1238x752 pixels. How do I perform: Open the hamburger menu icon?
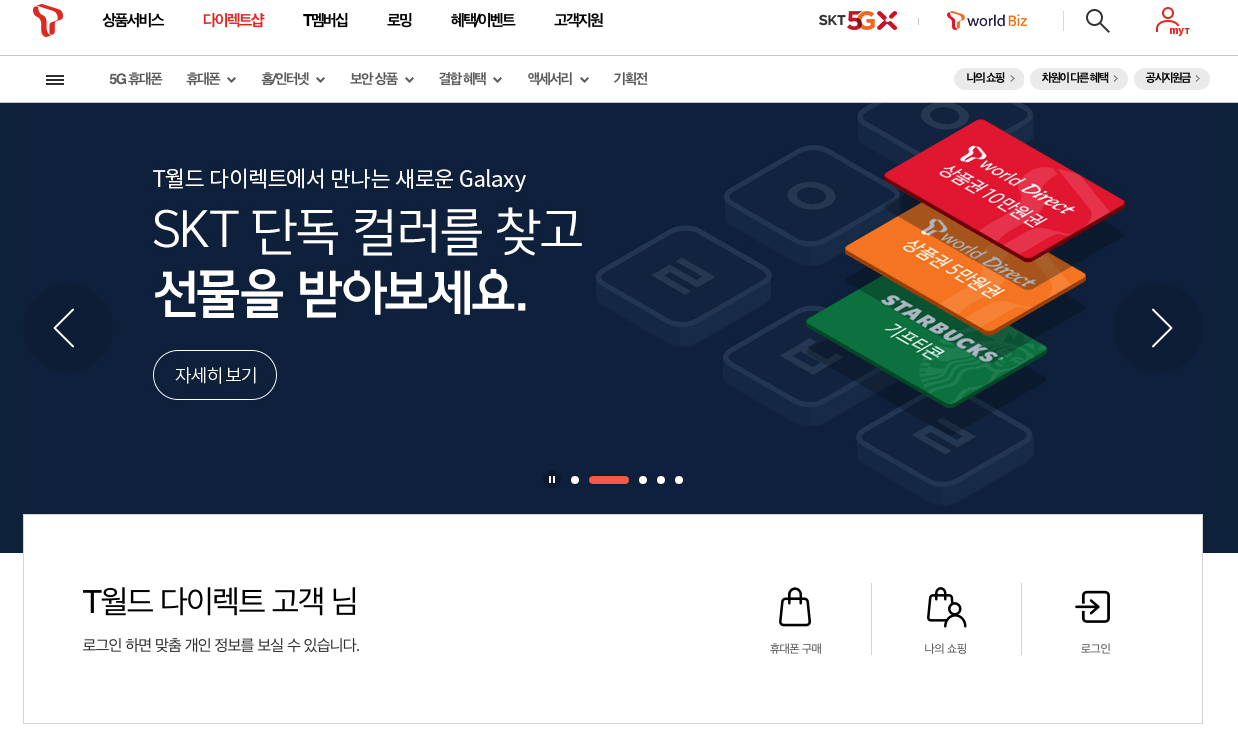(55, 80)
